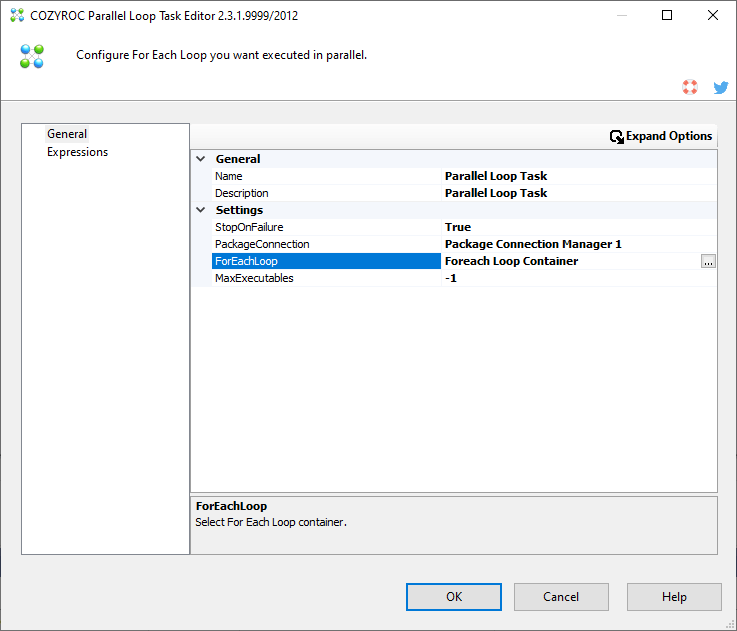737x631 pixels.
Task: Edit the Description property value
Action: [570, 193]
